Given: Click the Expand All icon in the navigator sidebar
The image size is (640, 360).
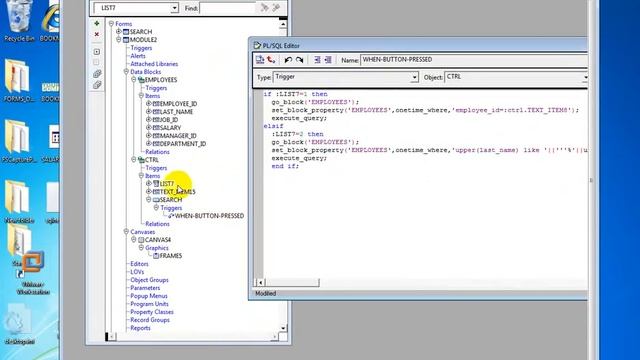Looking at the screenshot, I should click(x=97, y=74).
